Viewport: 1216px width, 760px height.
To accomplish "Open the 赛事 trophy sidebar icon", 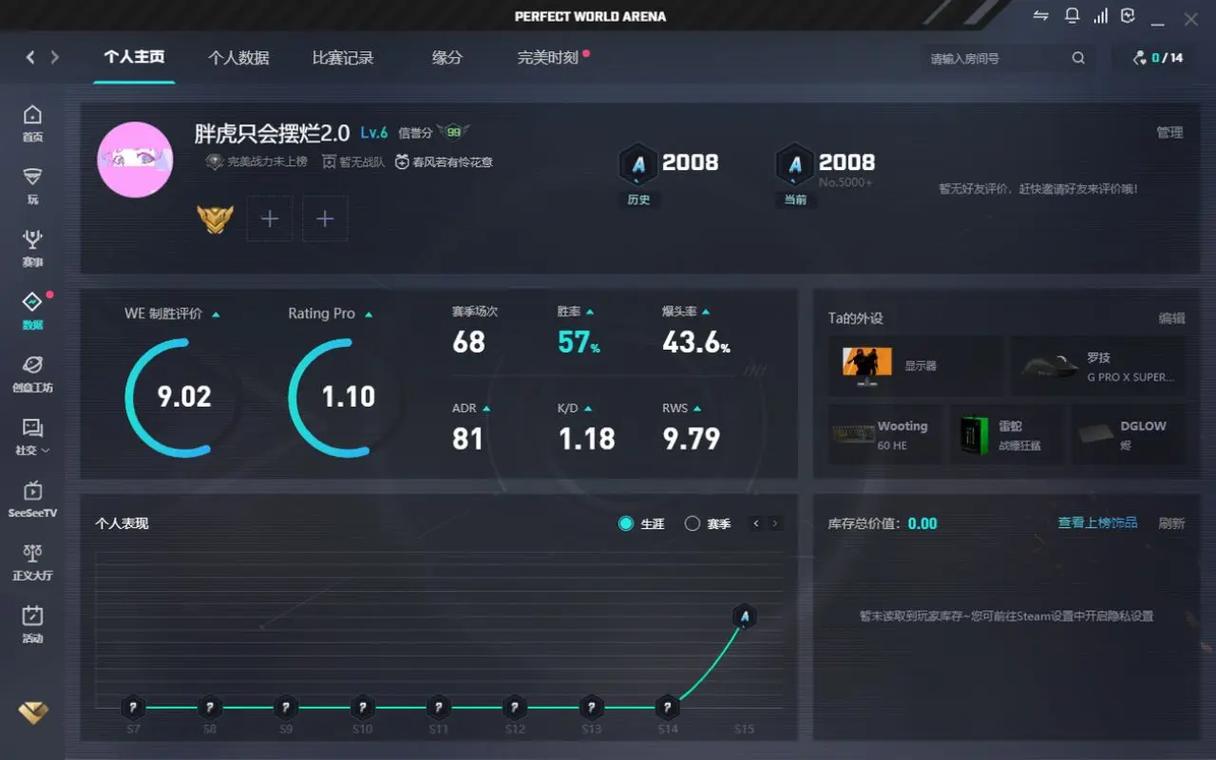I will pos(32,247).
